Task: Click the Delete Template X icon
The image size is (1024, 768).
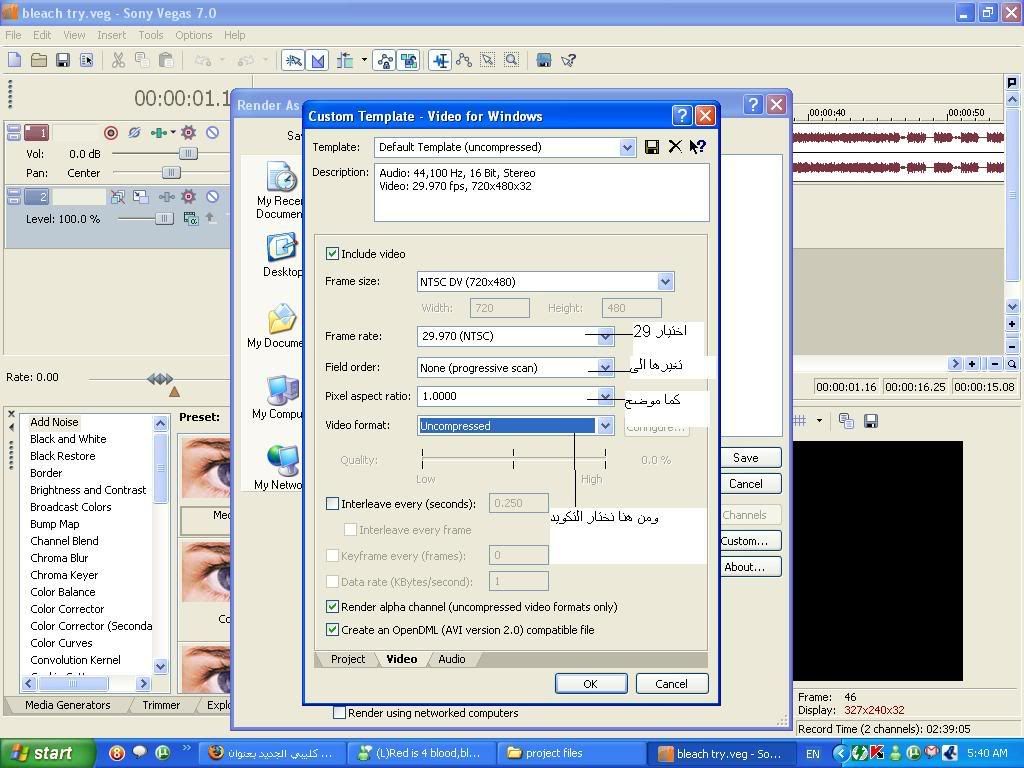Action: pos(675,147)
